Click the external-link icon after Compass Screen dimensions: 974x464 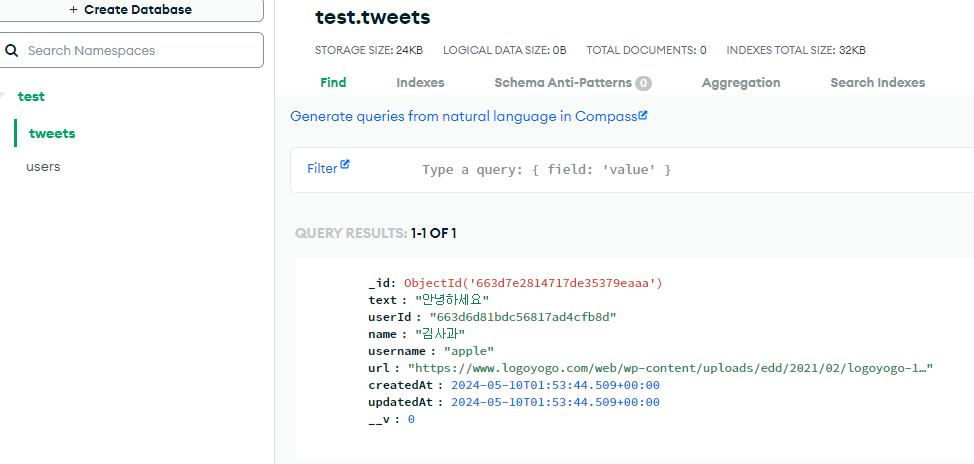pos(643,115)
